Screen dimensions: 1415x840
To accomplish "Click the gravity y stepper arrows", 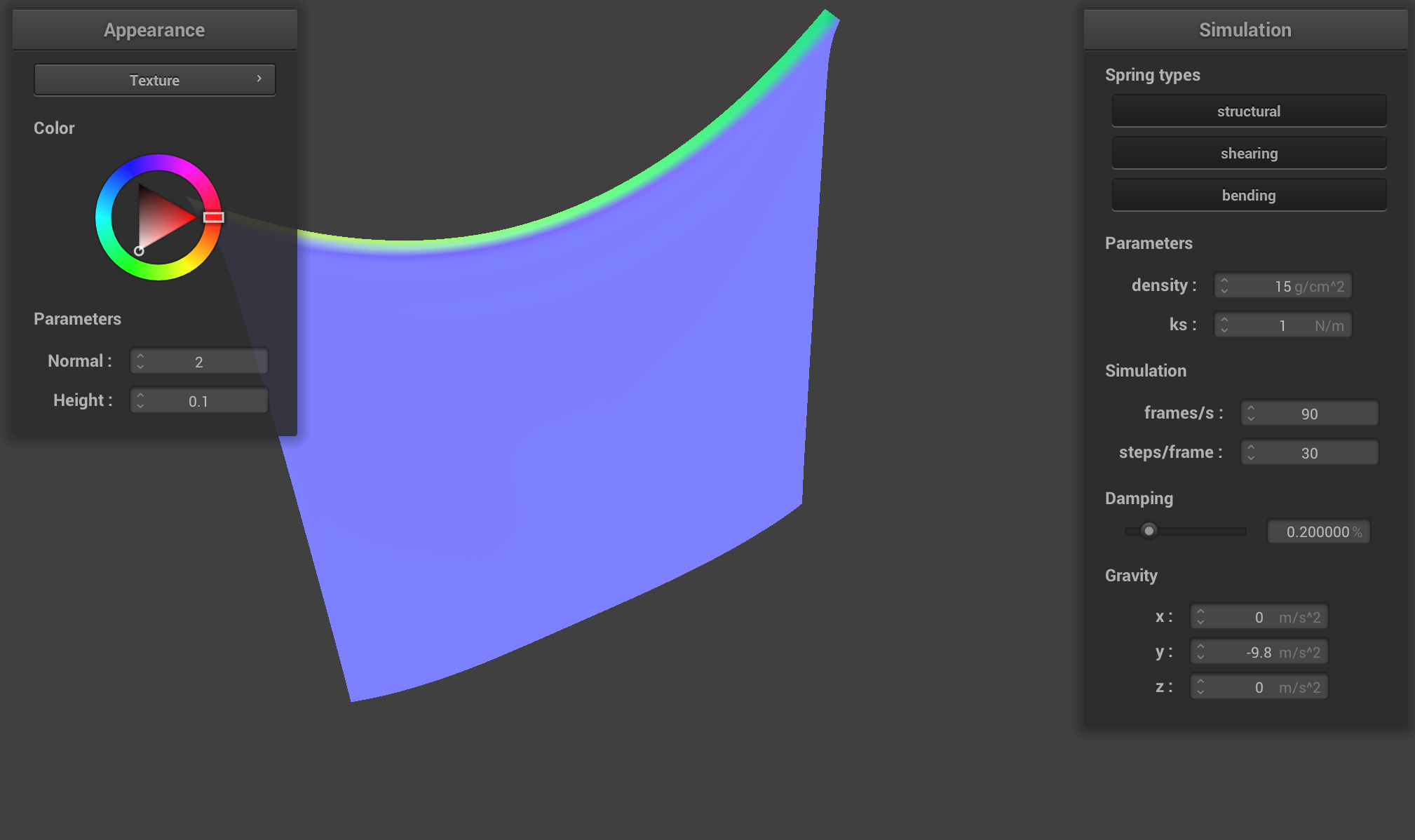I will (1200, 651).
